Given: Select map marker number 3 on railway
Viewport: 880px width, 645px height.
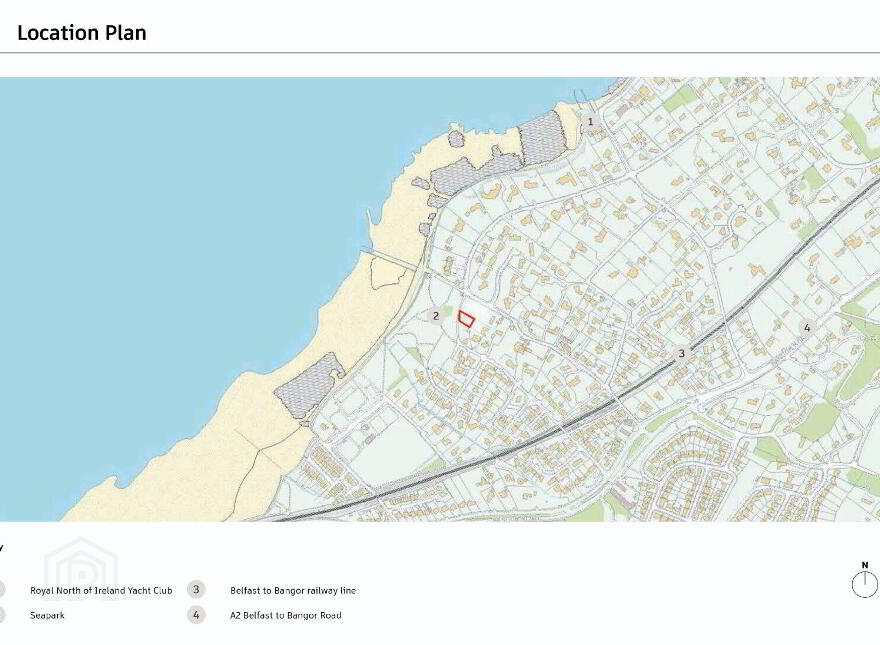Looking at the screenshot, I should pyautogui.click(x=682, y=353).
